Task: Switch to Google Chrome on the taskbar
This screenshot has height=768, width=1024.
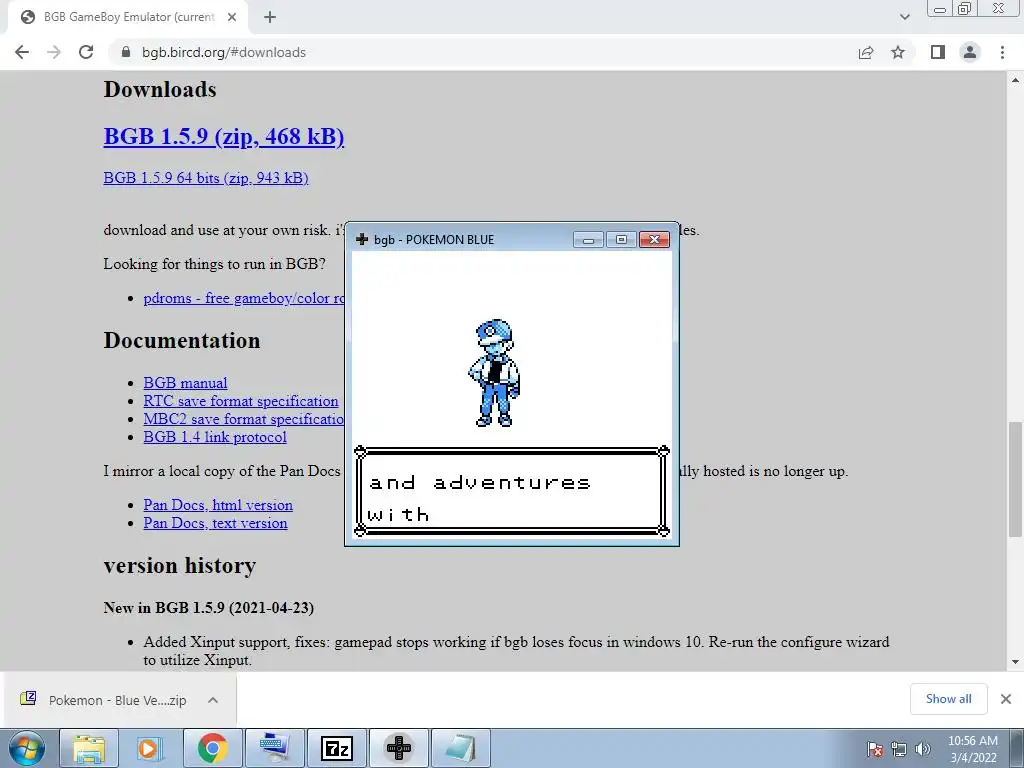Action: (x=212, y=748)
